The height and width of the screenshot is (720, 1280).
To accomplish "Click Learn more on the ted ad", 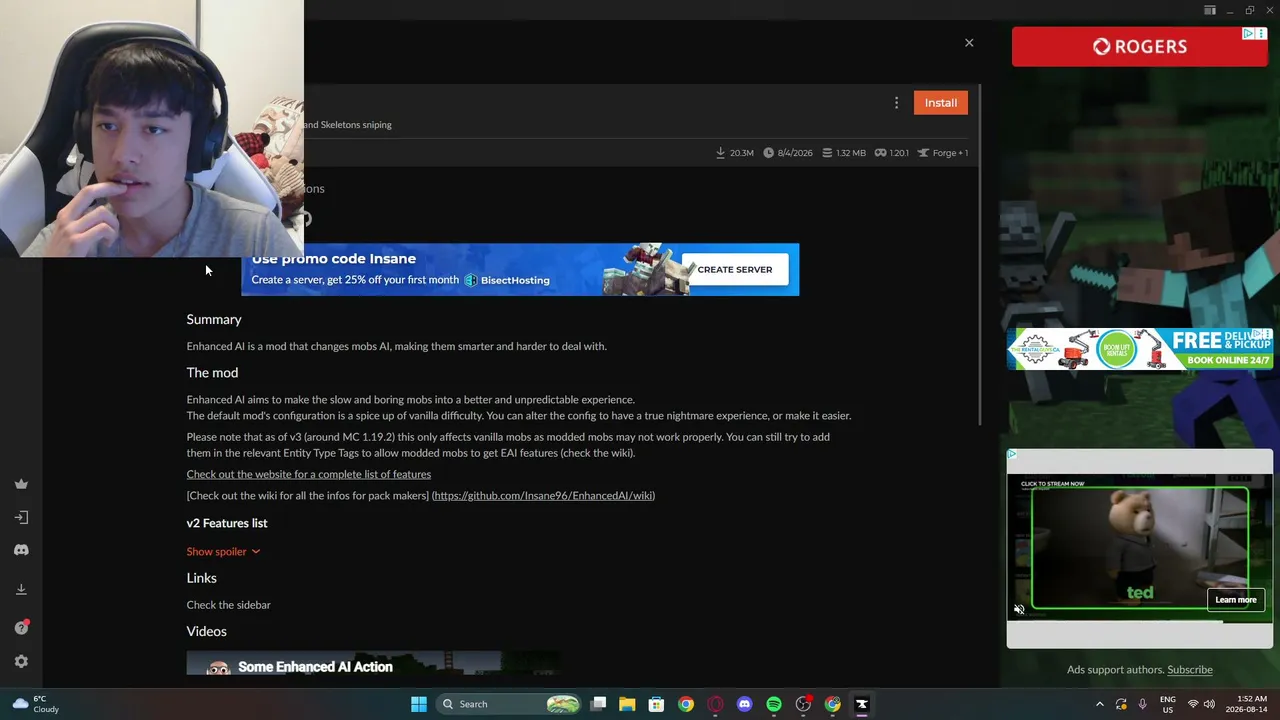I will pyautogui.click(x=1236, y=599).
